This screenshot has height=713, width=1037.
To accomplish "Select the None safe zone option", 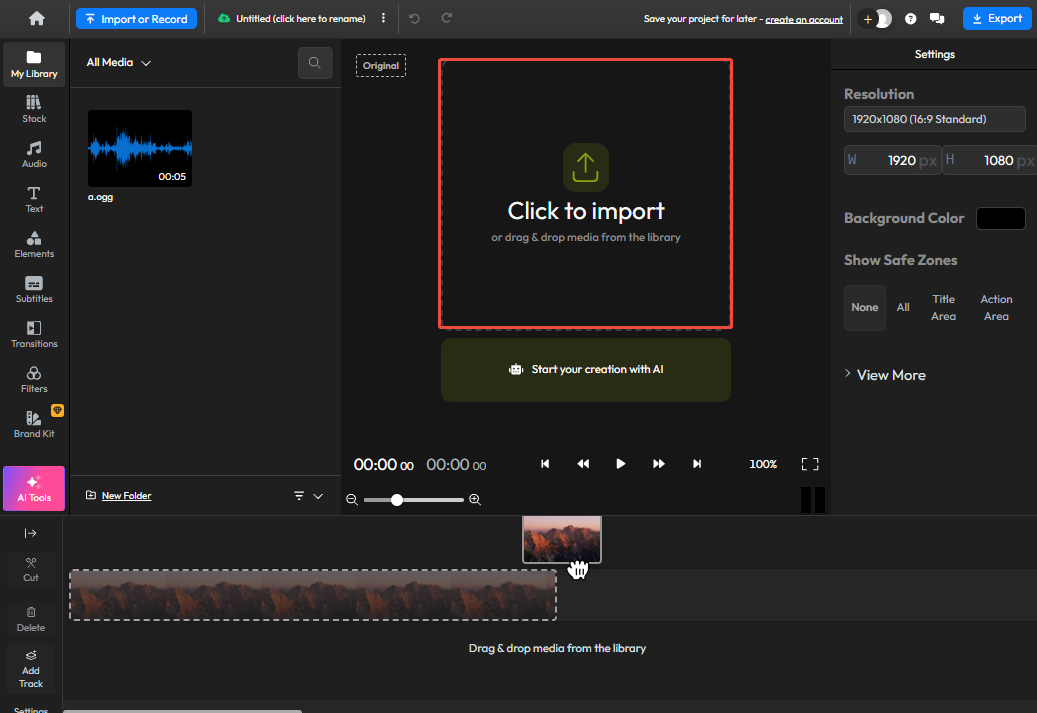I will pyautogui.click(x=864, y=307).
